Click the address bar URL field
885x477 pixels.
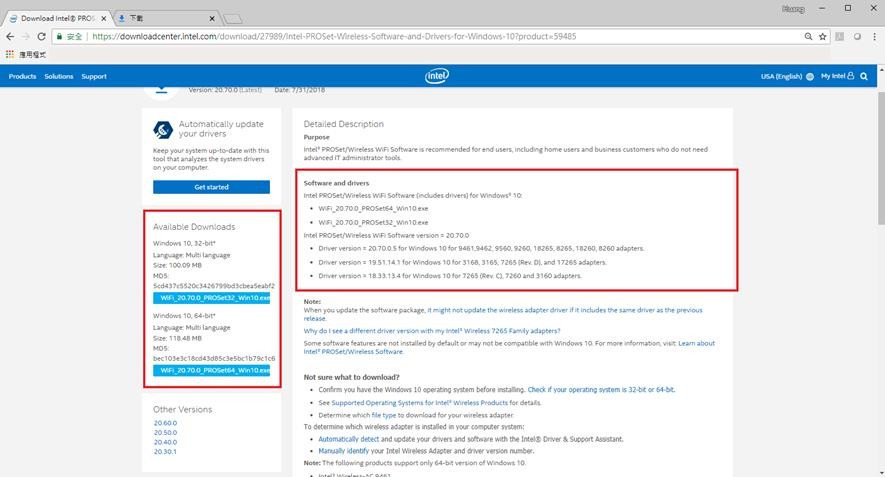[x=400, y=37]
